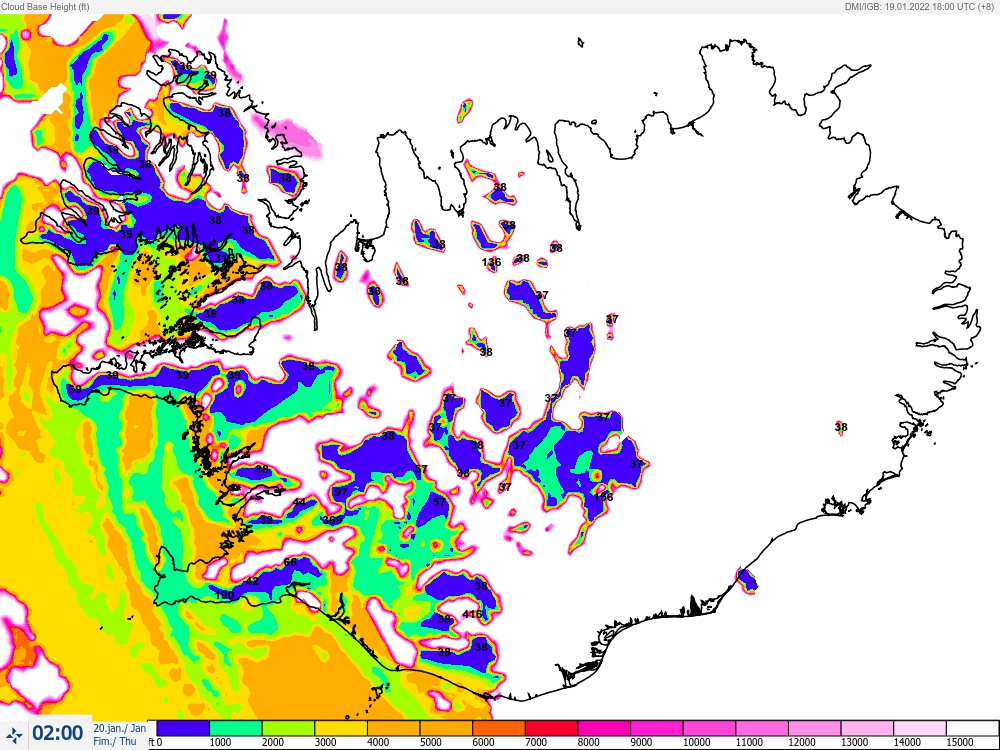Pick the red 7000–8000 ft legend swatch
1000x750 pixels.
click(552, 728)
